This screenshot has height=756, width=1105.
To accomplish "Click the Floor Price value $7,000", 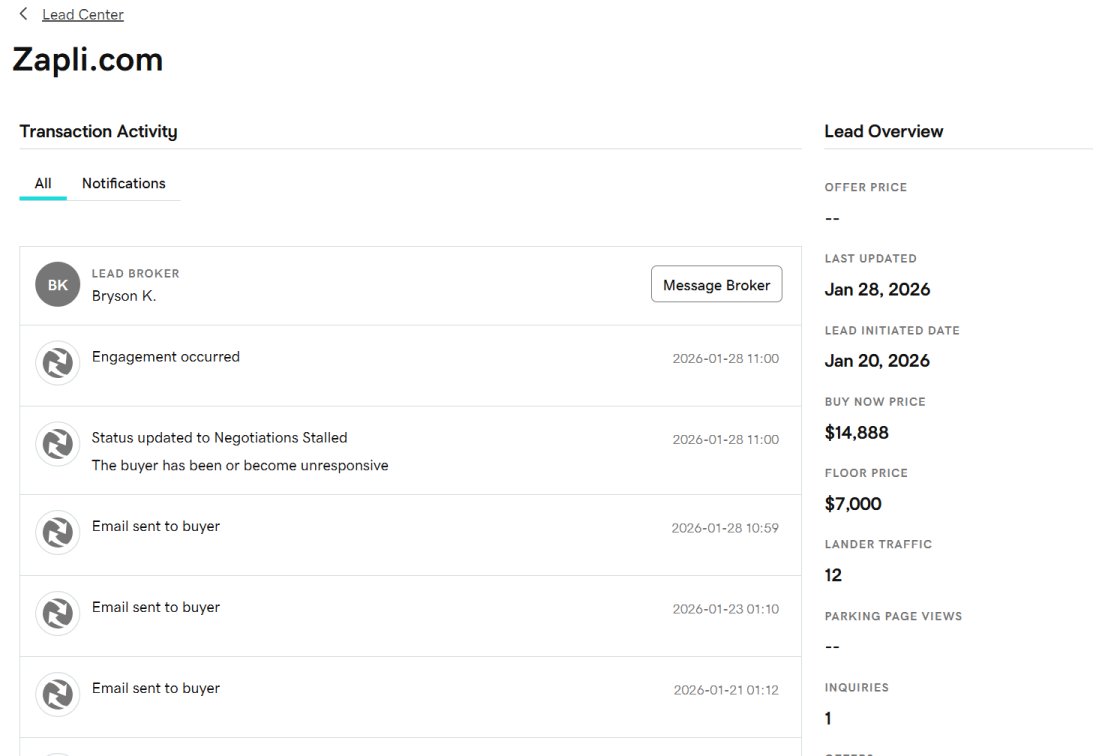I will (x=853, y=504).
